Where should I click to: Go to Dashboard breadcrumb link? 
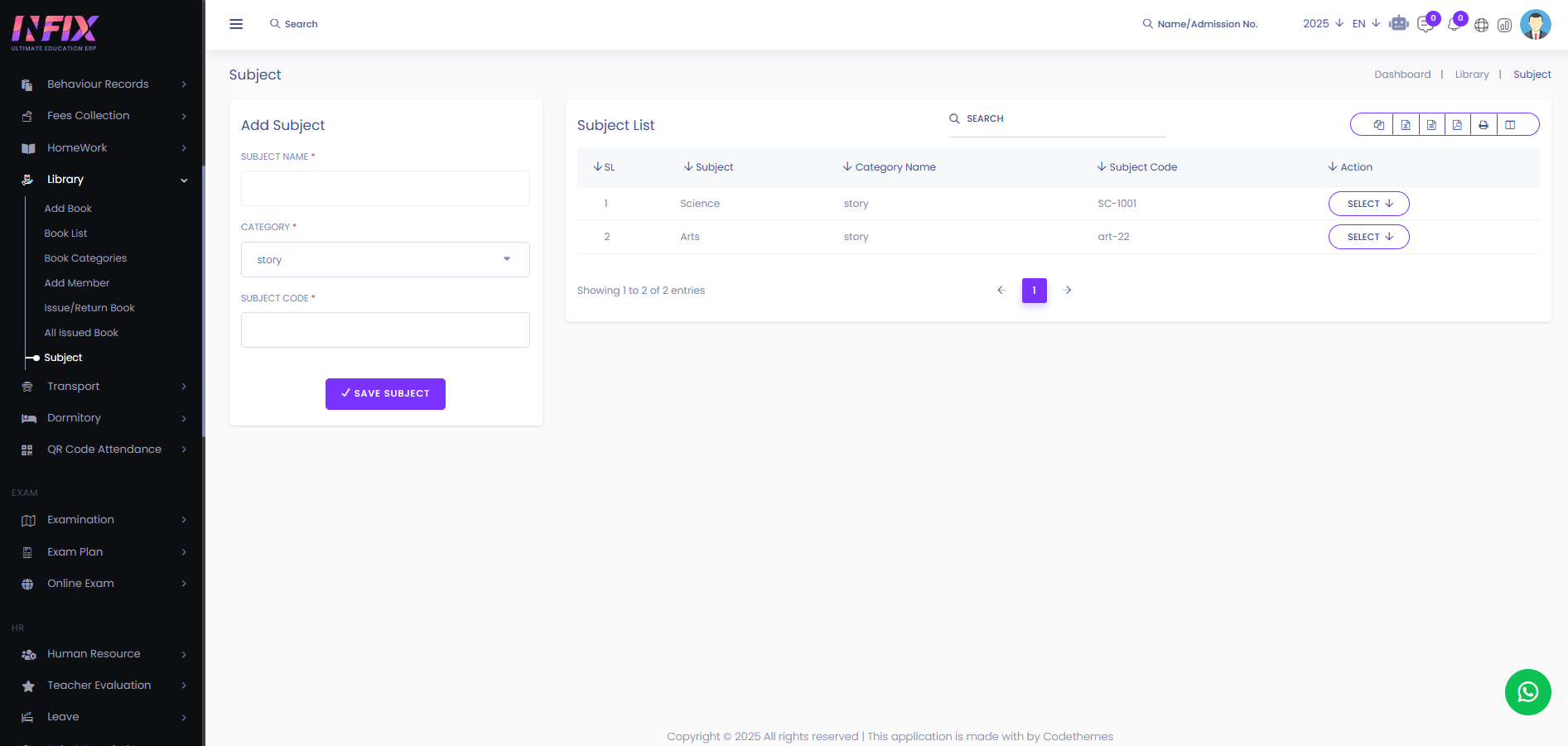(1402, 75)
